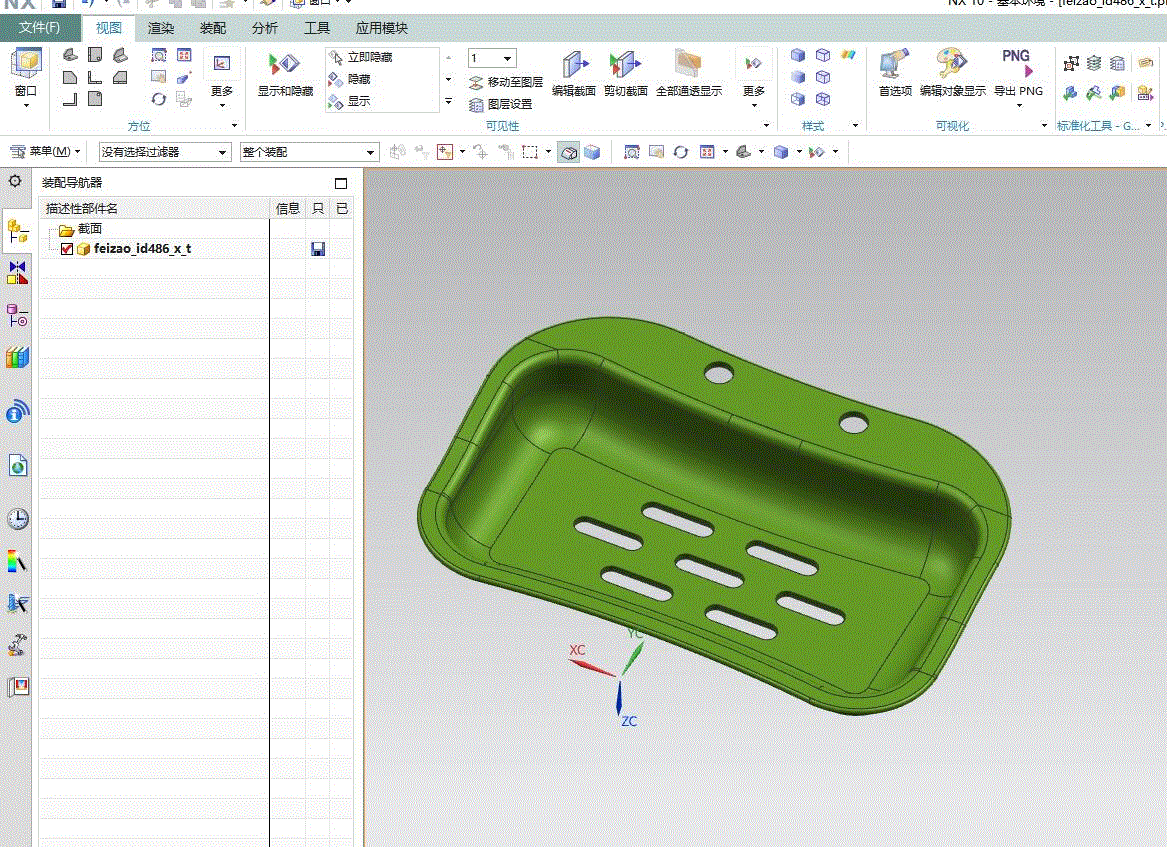Switch to the 应用模块 ribbon tab
The height and width of the screenshot is (847, 1167).
pyautogui.click(x=382, y=28)
